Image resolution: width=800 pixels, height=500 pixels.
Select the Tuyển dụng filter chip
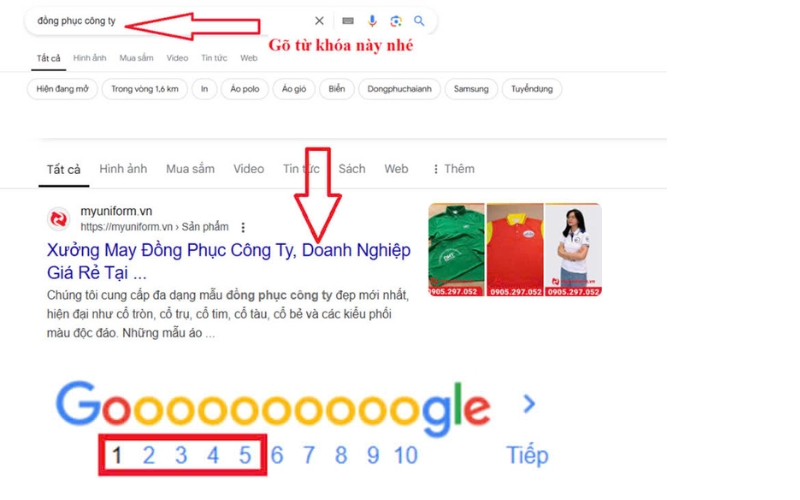[x=532, y=89]
